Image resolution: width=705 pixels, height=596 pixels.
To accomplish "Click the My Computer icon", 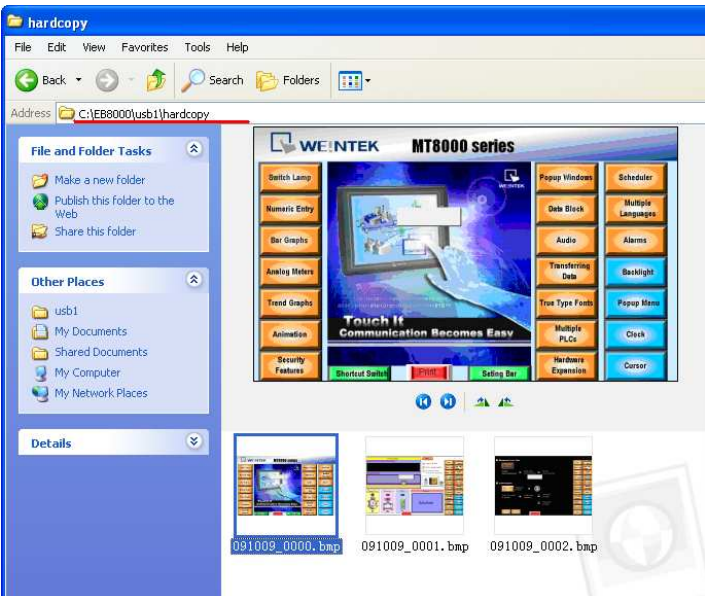I will (40, 373).
